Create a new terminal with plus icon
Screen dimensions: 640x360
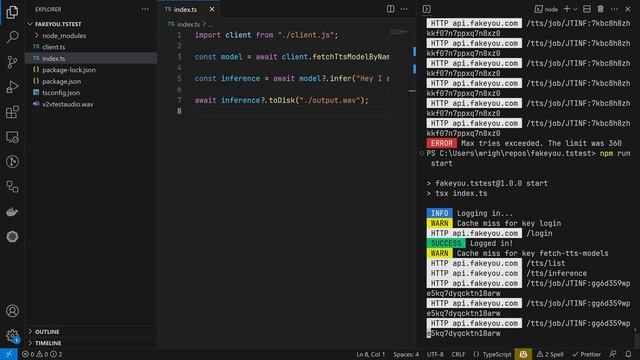(x=566, y=9)
